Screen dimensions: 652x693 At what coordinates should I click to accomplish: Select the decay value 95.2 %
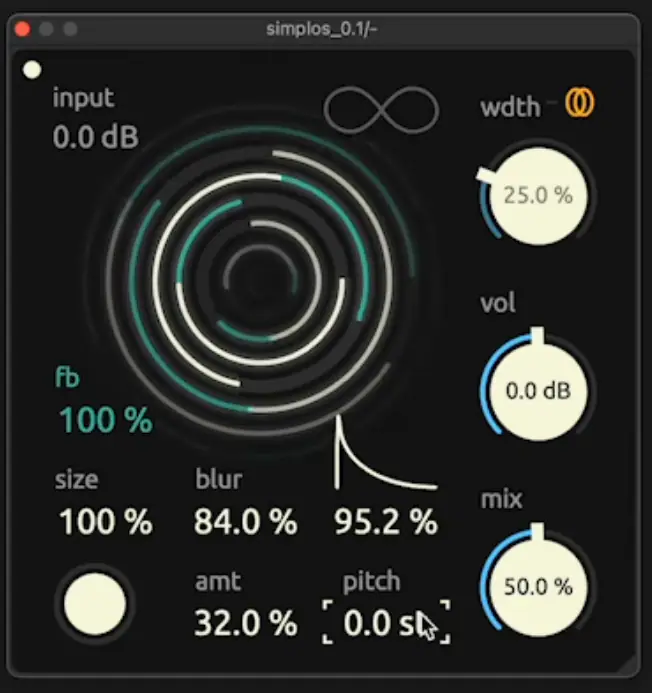point(385,522)
